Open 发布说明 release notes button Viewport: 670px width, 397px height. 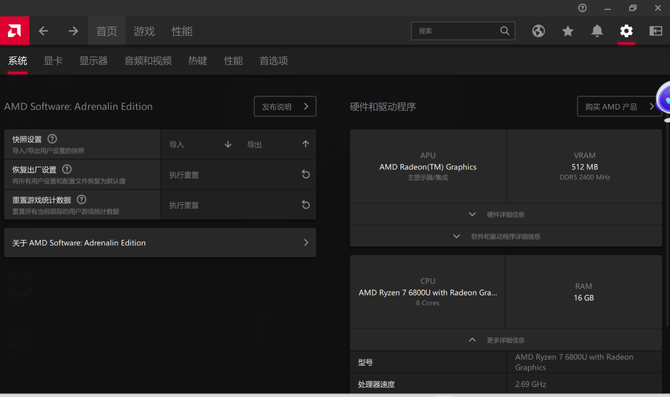pyautogui.click(x=285, y=106)
